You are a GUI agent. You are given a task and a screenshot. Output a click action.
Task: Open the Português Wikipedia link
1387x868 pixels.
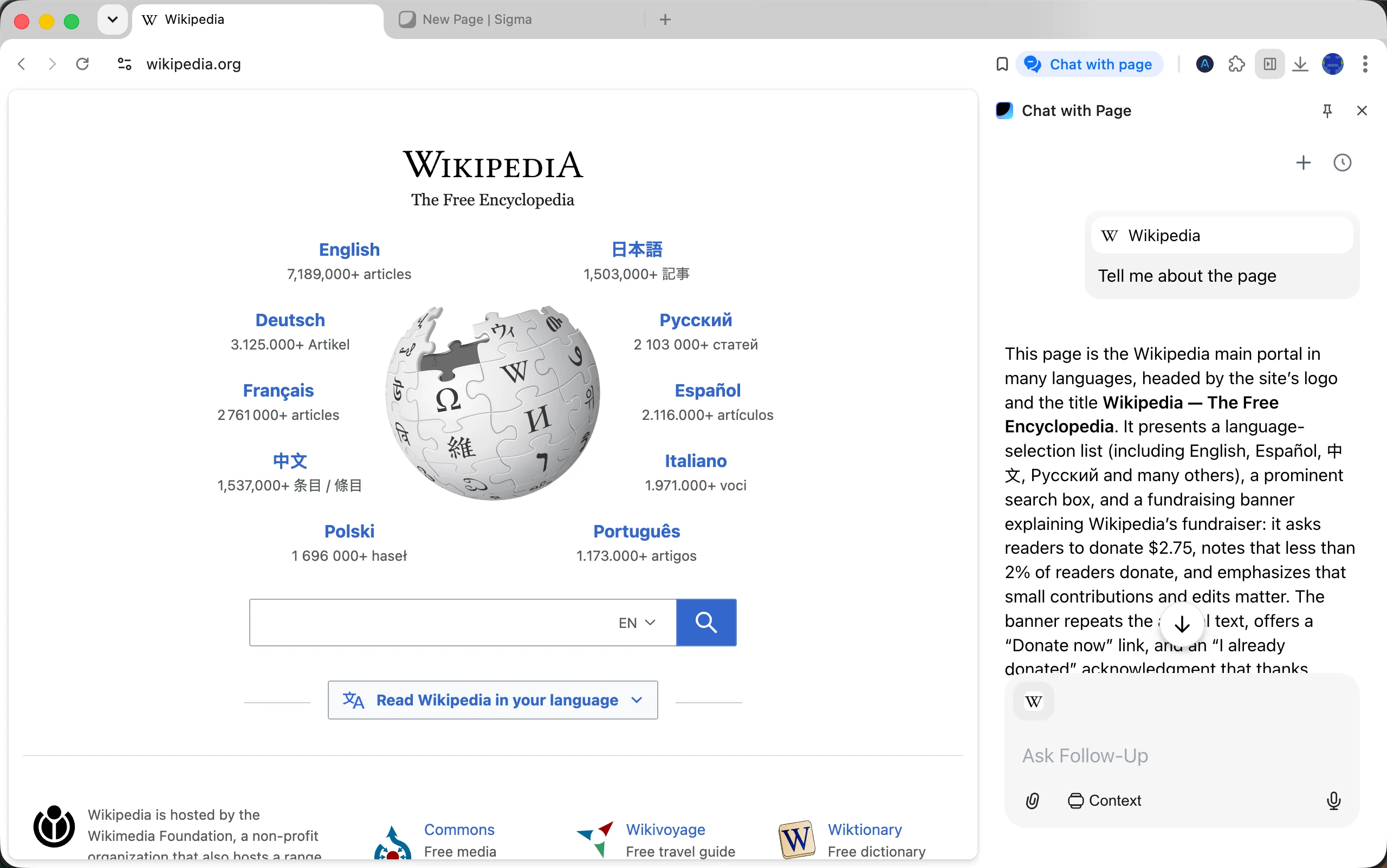[x=637, y=532]
